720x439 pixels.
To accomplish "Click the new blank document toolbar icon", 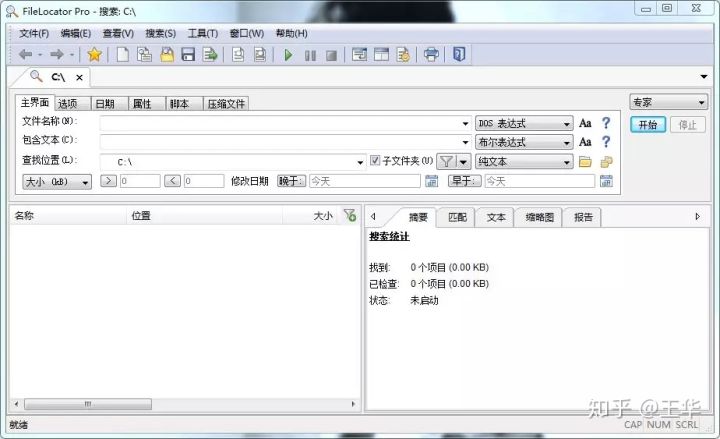I will click(123, 55).
